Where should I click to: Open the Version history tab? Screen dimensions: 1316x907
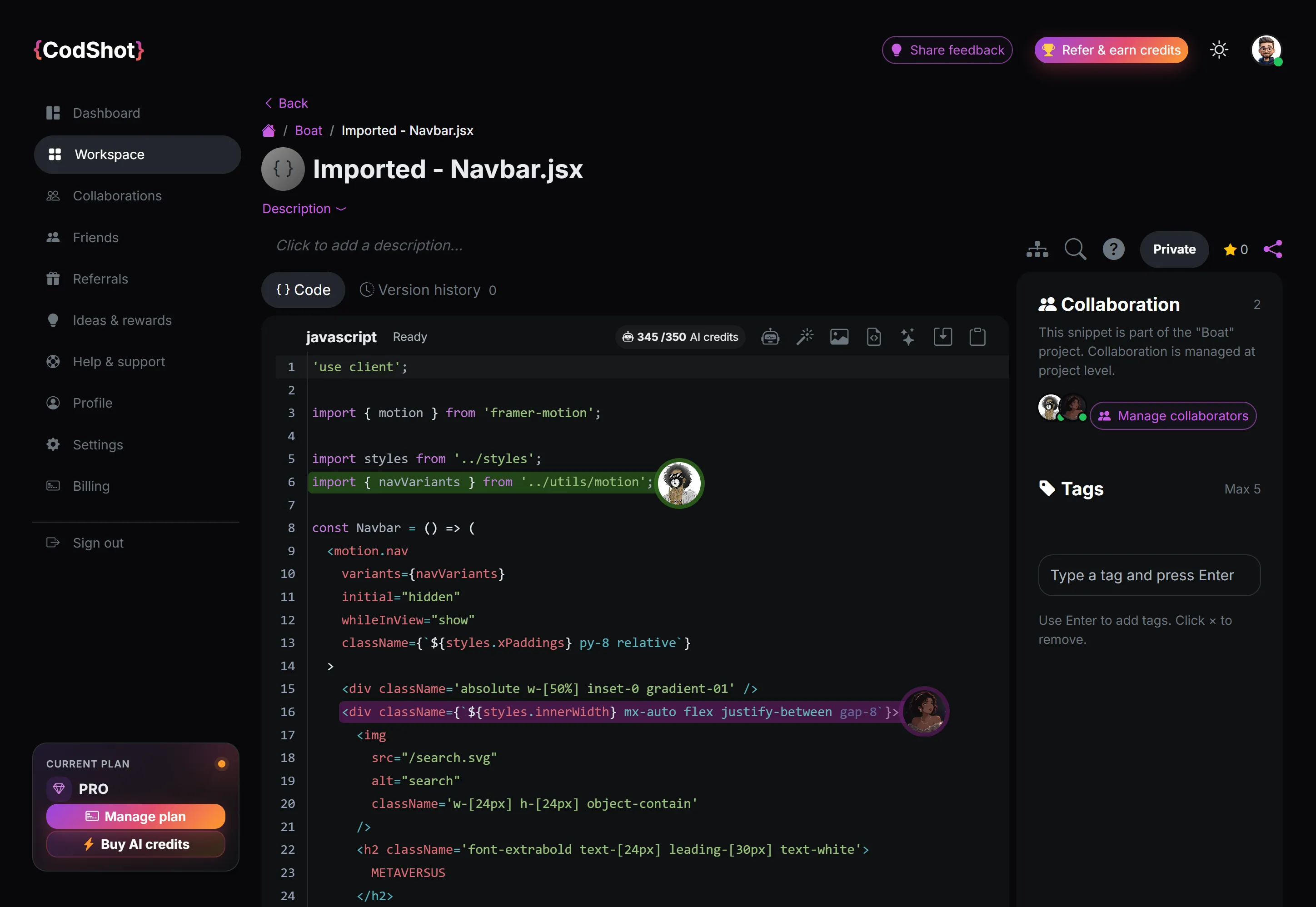point(428,290)
